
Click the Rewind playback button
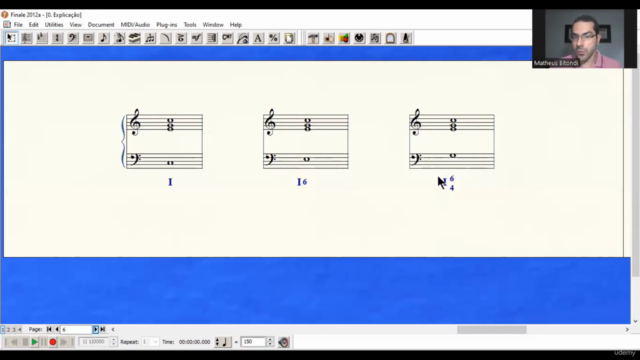[15, 342]
